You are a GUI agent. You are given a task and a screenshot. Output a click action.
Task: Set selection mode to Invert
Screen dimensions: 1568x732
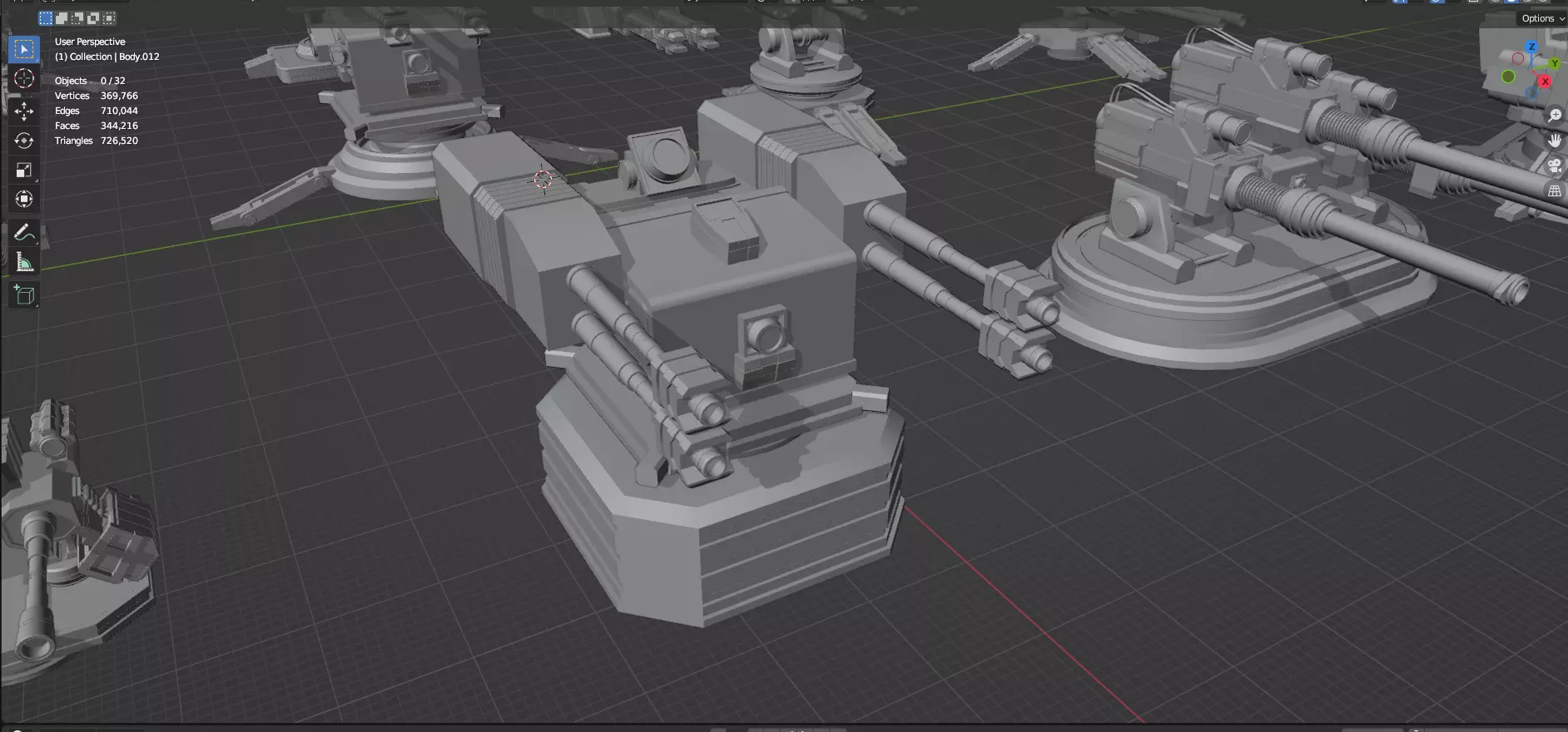pos(93,18)
